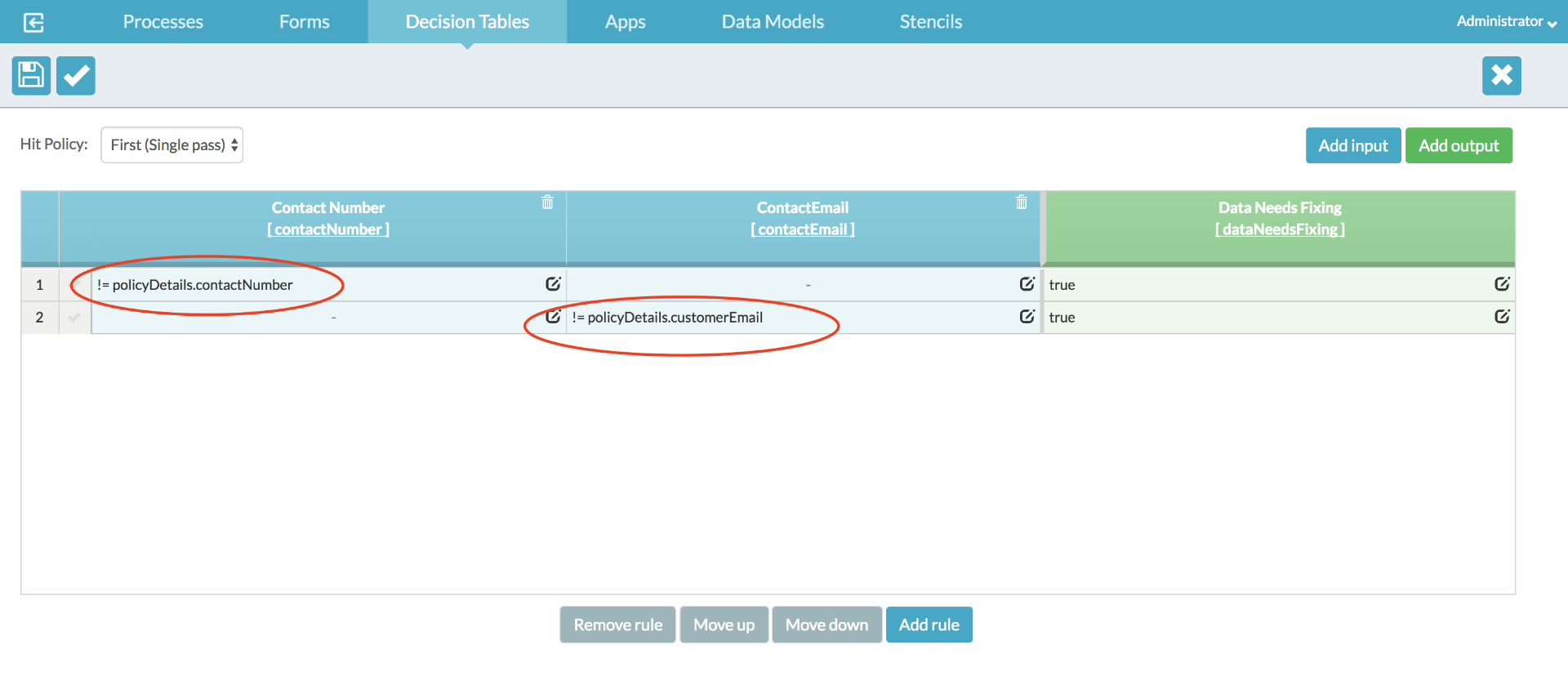Image resolution: width=1568 pixels, height=676 pixels.
Task: Edit rule 2 Contact Number expression icon
Action: tap(553, 317)
